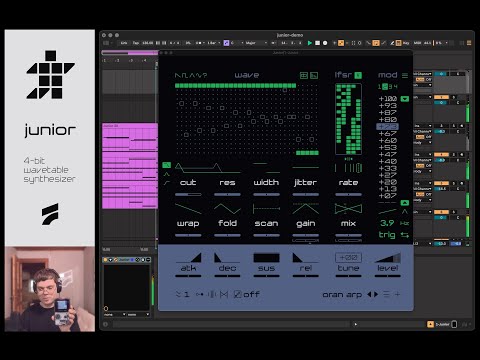480x360 pixels.
Task: Select the +40 mod value
Action: [388, 161]
